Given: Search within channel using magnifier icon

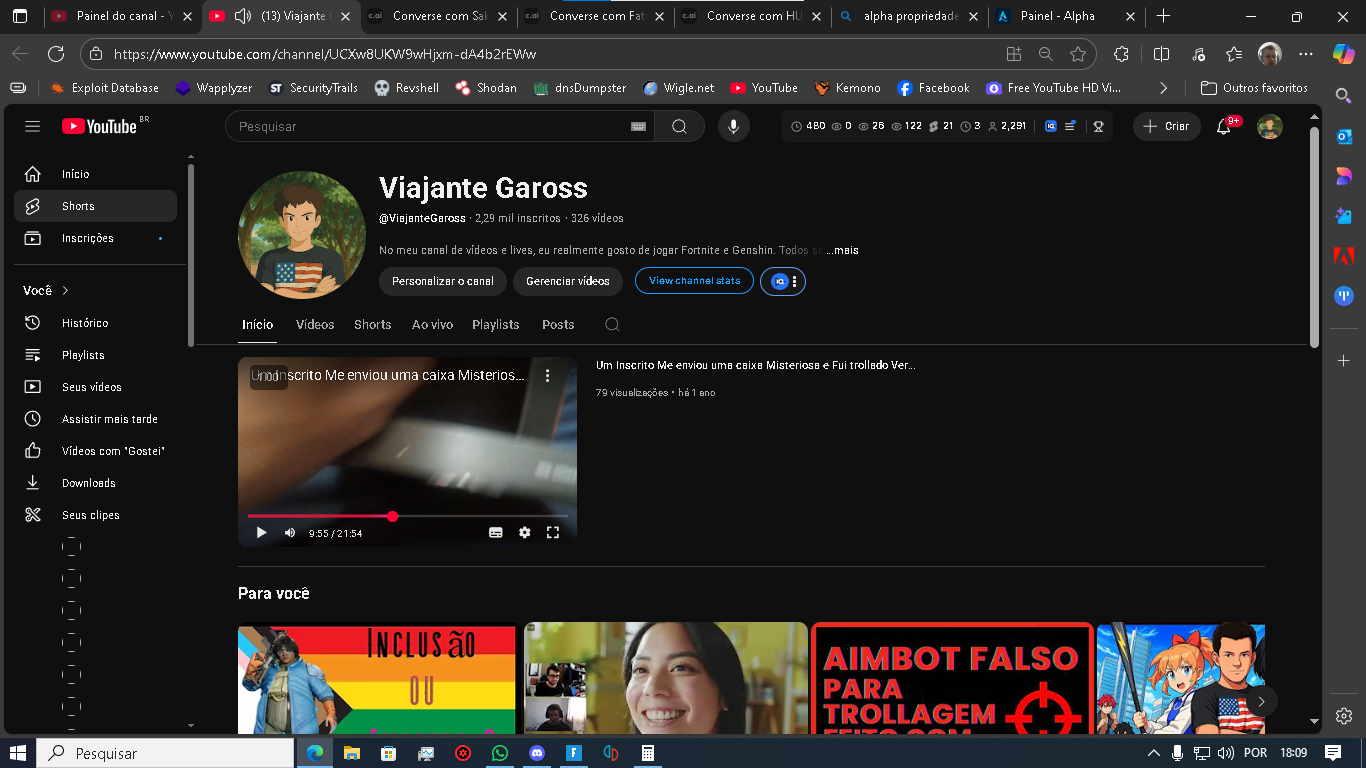Looking at the screenshot, I should coord(613,324).
